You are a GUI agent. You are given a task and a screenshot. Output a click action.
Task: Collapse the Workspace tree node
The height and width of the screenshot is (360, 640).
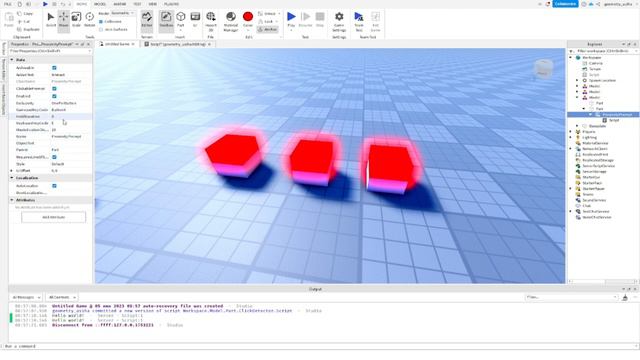click(x=571, y=58)
